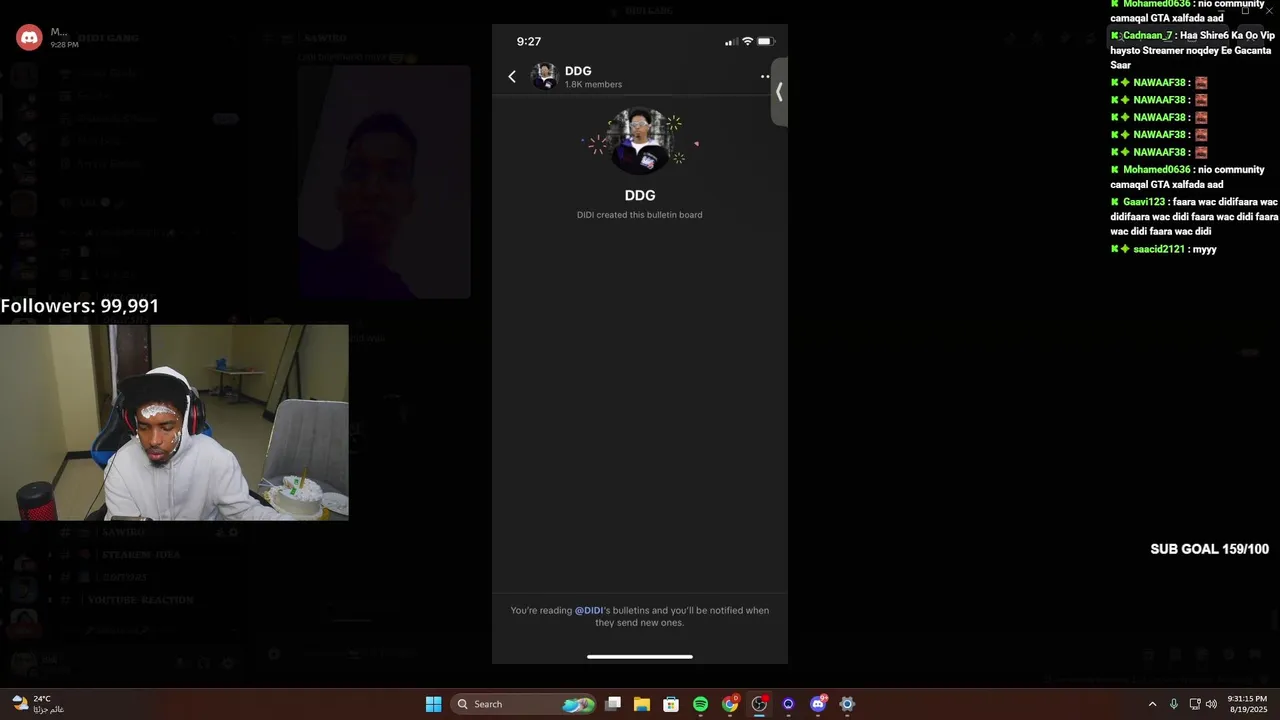Click the webcam feed overlay
The height and width of the screenshot is (720, 1280).
pyautogui.click(x=174, y=422)
